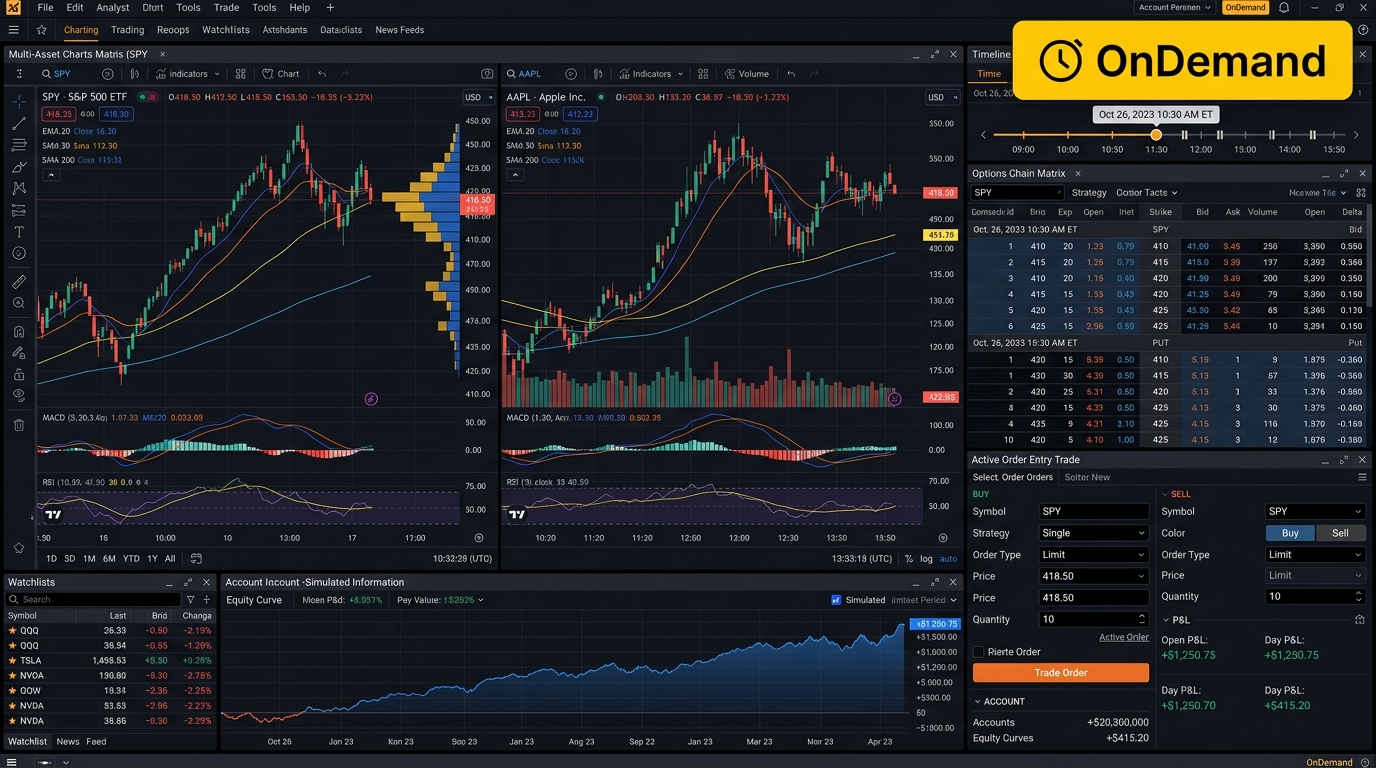
Task: Click the watchlist Search field
Action: click(x=93, y=600)
